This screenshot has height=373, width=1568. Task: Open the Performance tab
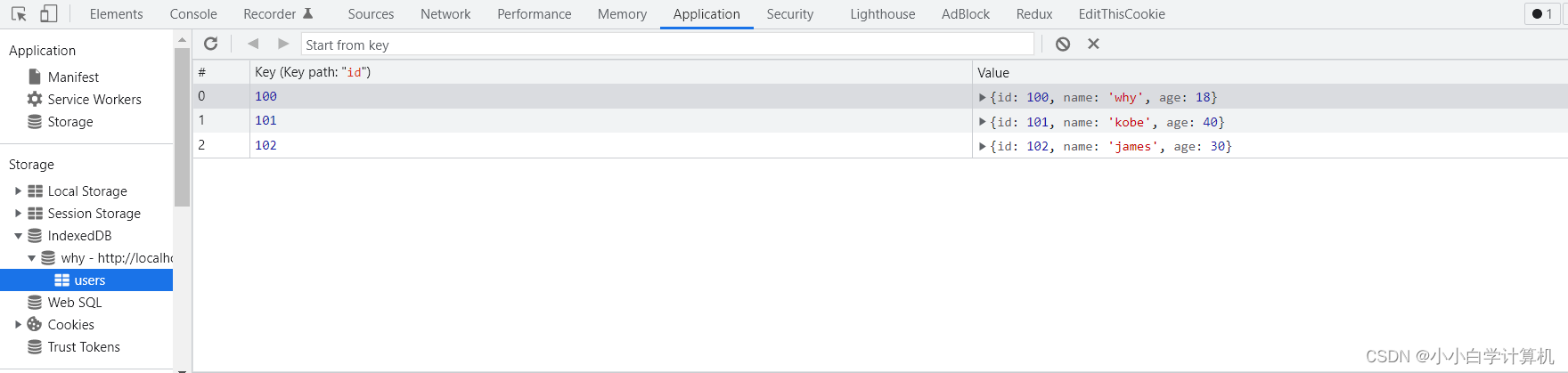(x=535, y=14)
